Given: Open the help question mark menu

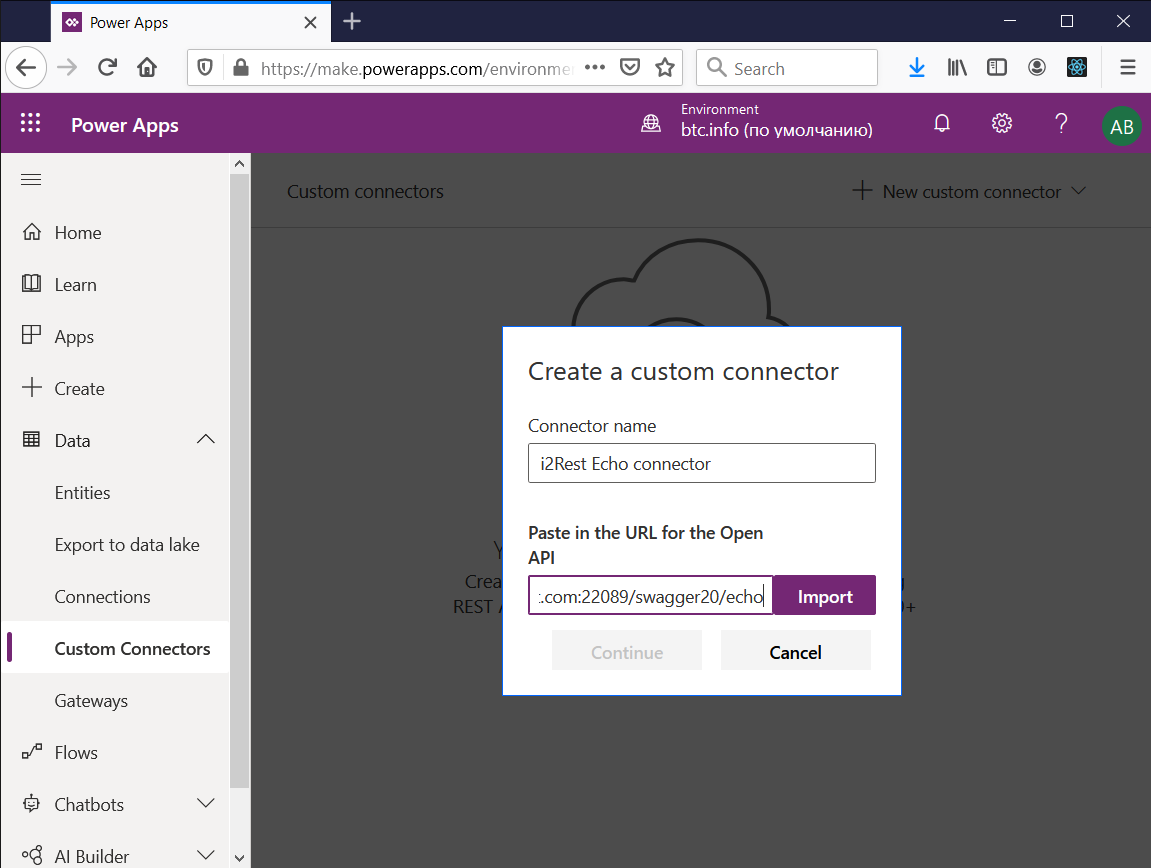Looking at the screenshot, I should click(x=1061, y=123).
